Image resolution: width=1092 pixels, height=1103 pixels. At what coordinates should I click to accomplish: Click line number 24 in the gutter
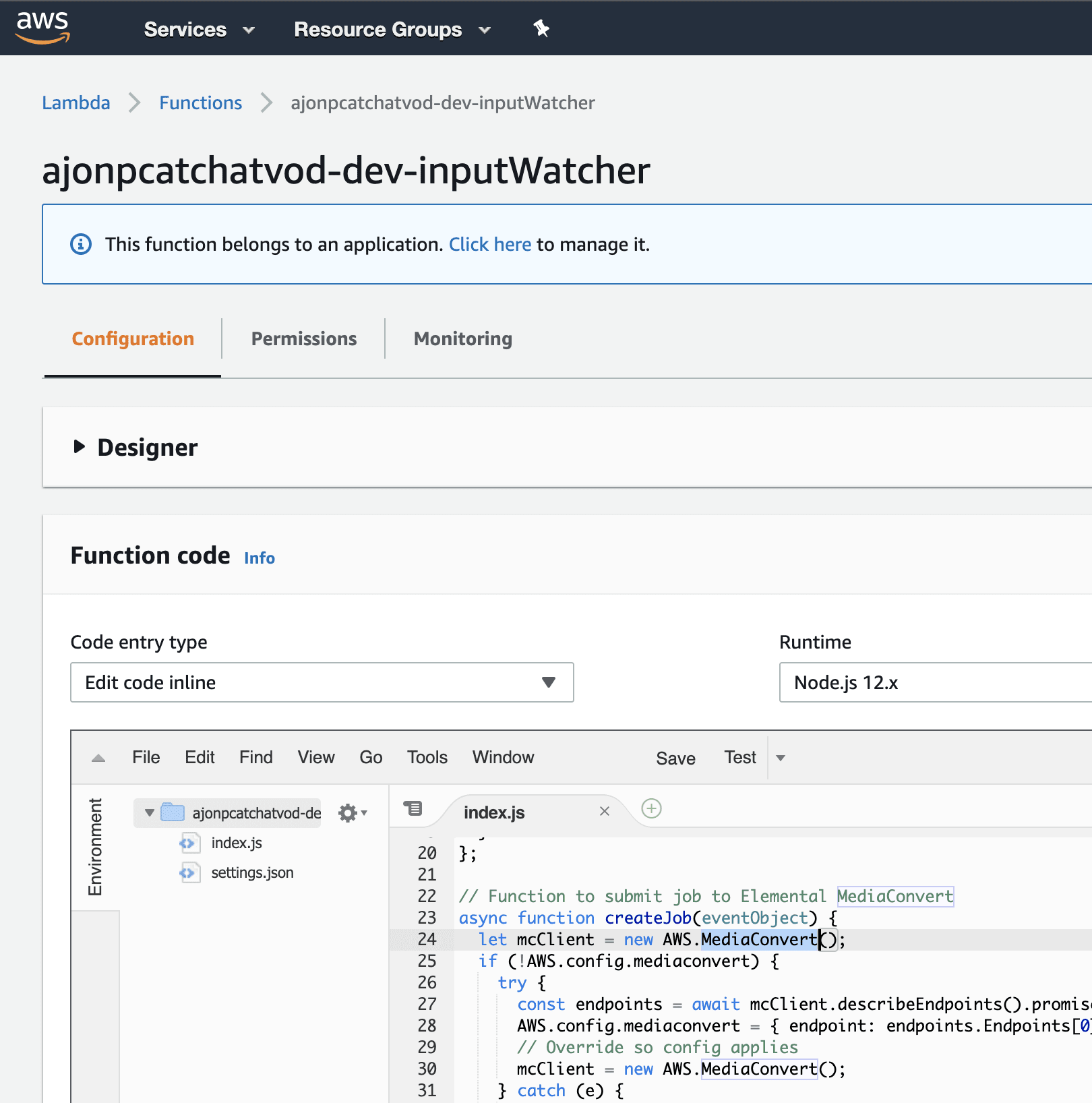pos(427,939)
